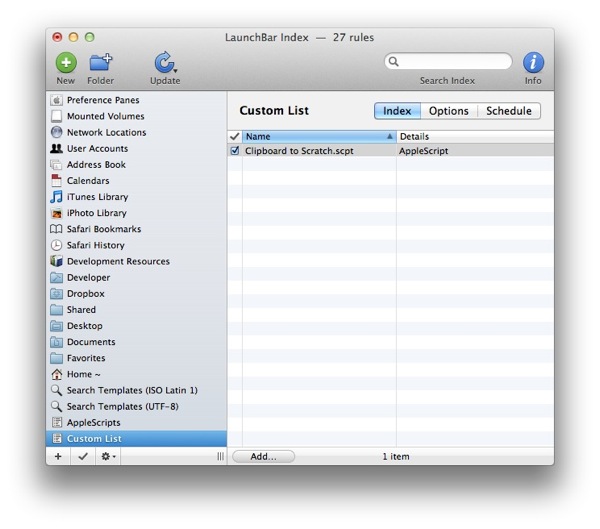
Task: Select Home ~ rule
Action: 136,374
